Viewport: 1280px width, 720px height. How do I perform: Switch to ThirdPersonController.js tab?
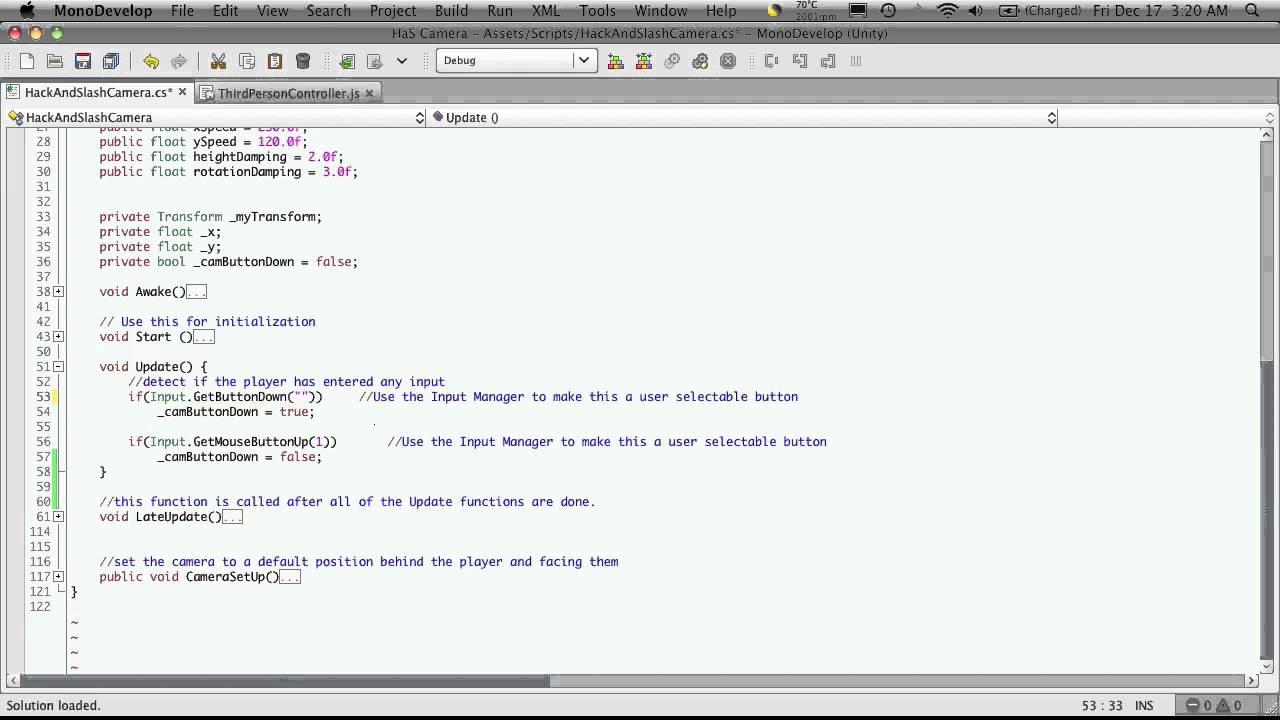[x=288, y=93]
